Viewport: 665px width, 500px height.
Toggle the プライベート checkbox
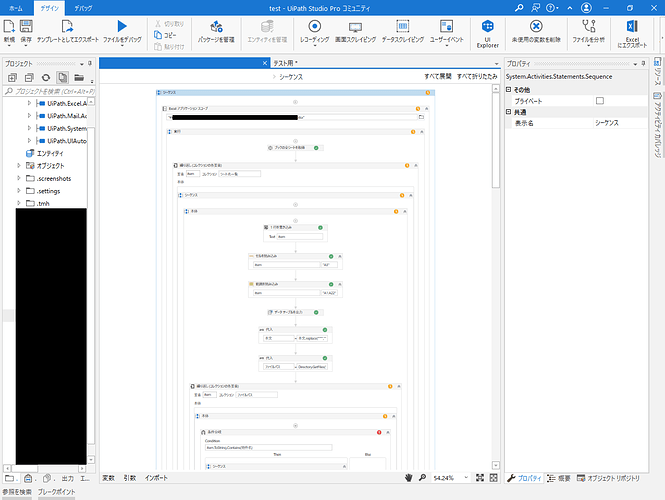pyautogui.click(x=600, y=101)
